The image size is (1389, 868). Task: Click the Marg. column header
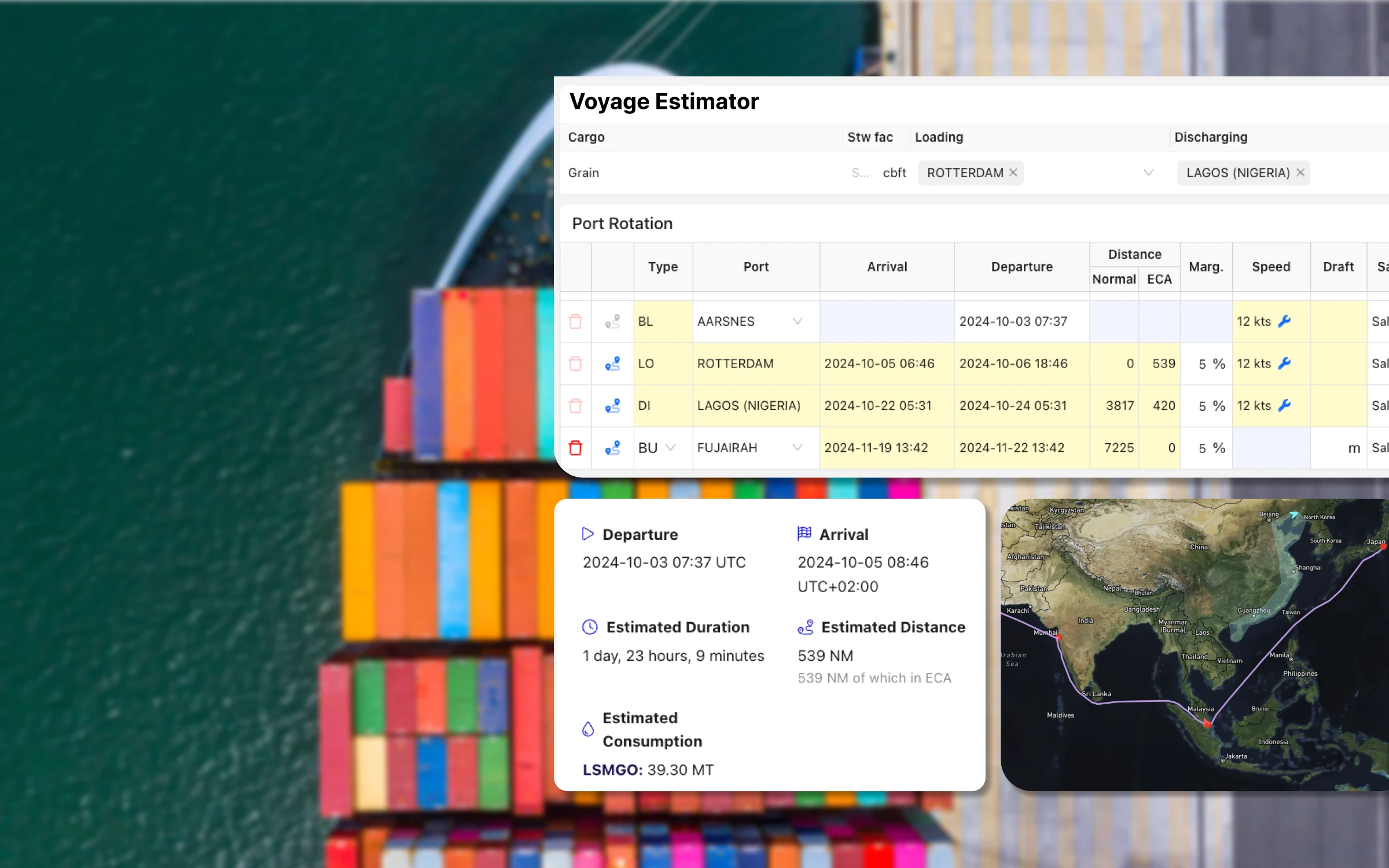click(x=1206, y=267)
